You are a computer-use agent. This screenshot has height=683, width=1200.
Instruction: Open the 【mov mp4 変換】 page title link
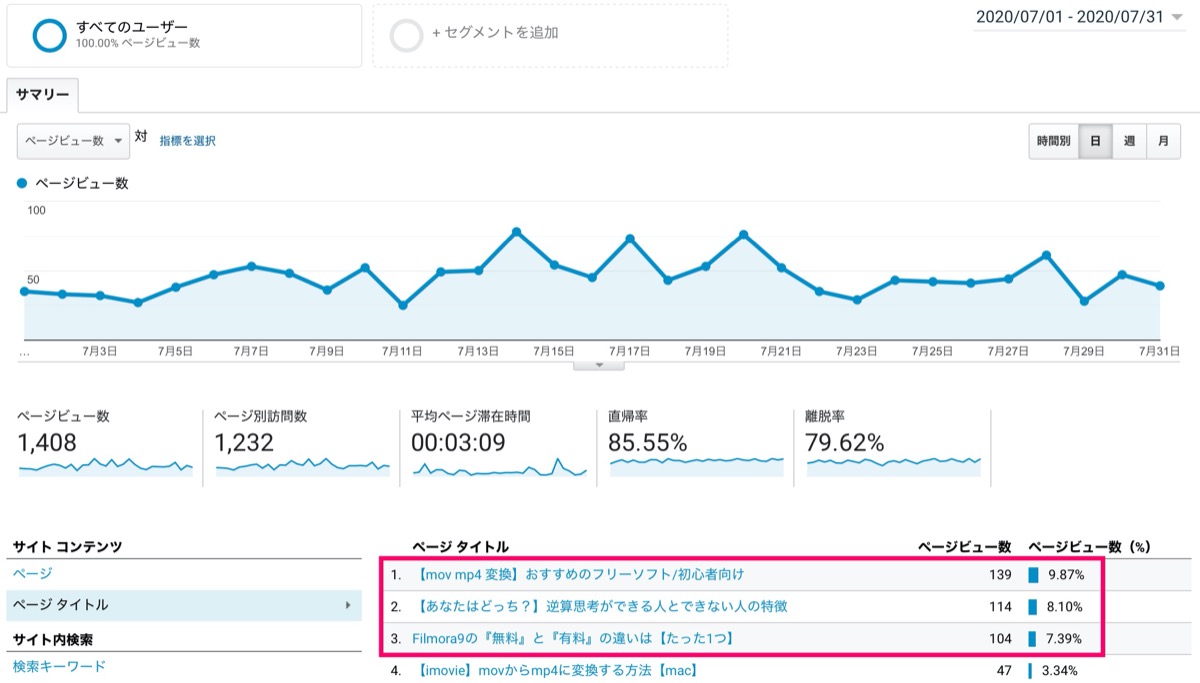tap(578, 575)
